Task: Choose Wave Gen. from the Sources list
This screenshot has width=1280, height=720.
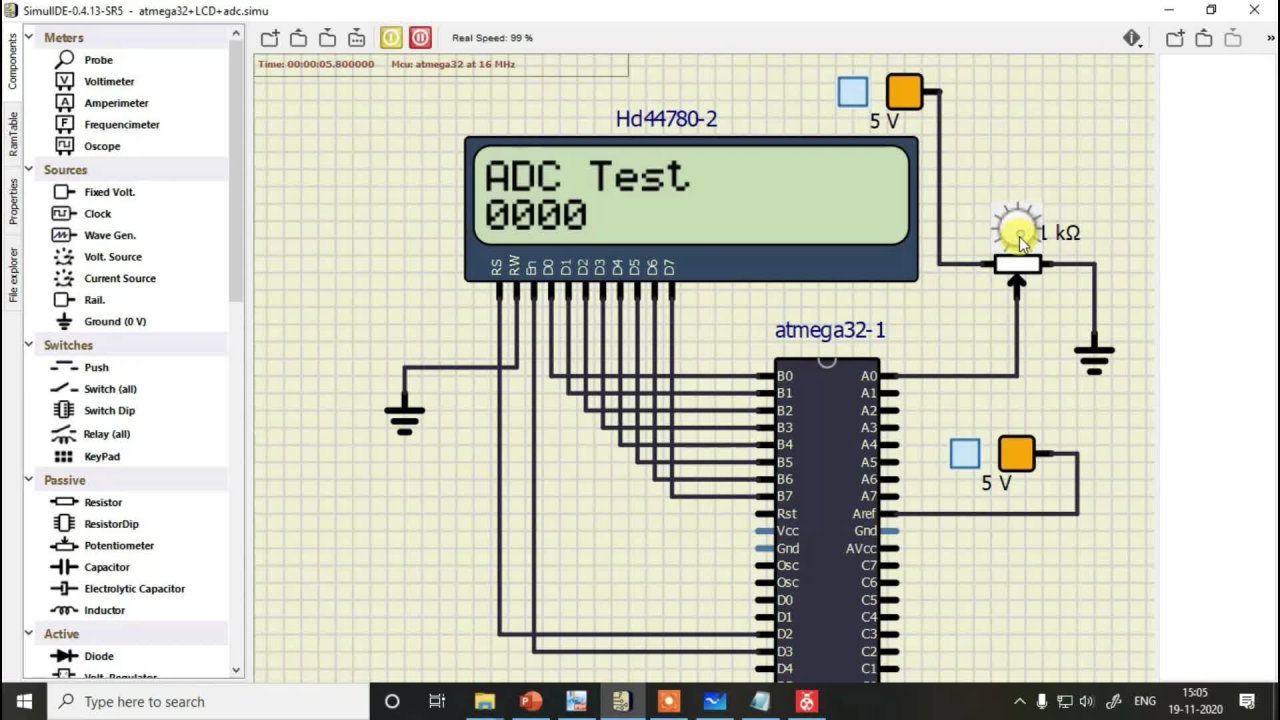Action: point(109,235)
